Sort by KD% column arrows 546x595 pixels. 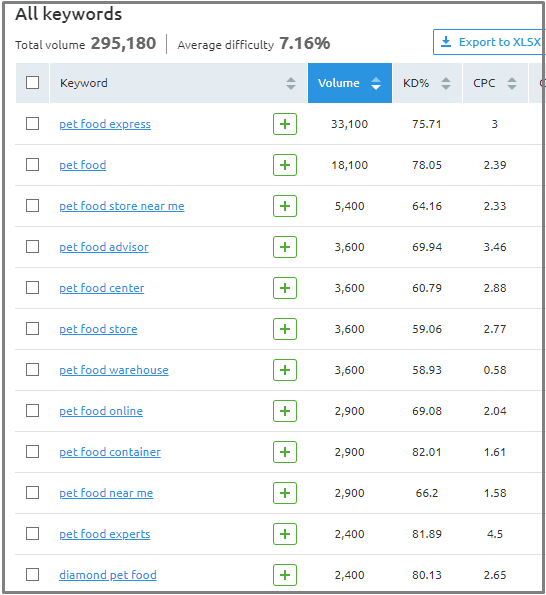click(x=446, y=83)
